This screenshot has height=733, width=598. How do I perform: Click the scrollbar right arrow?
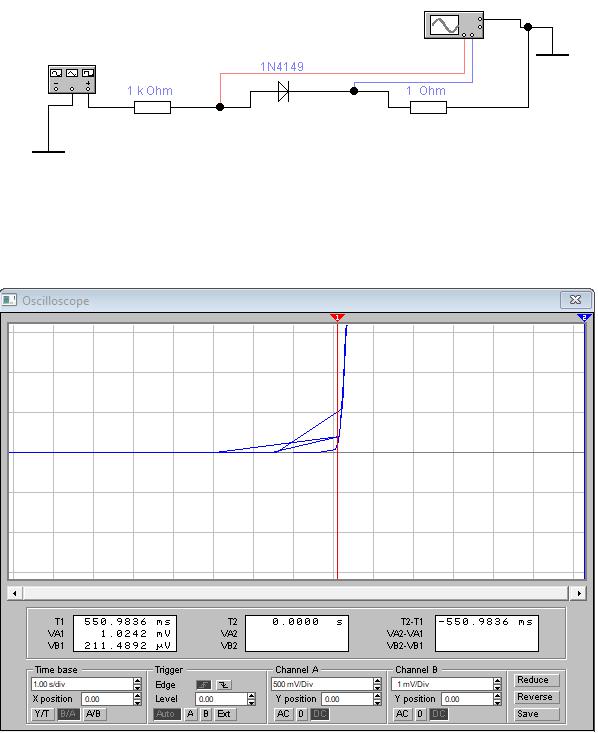[579, 593]
